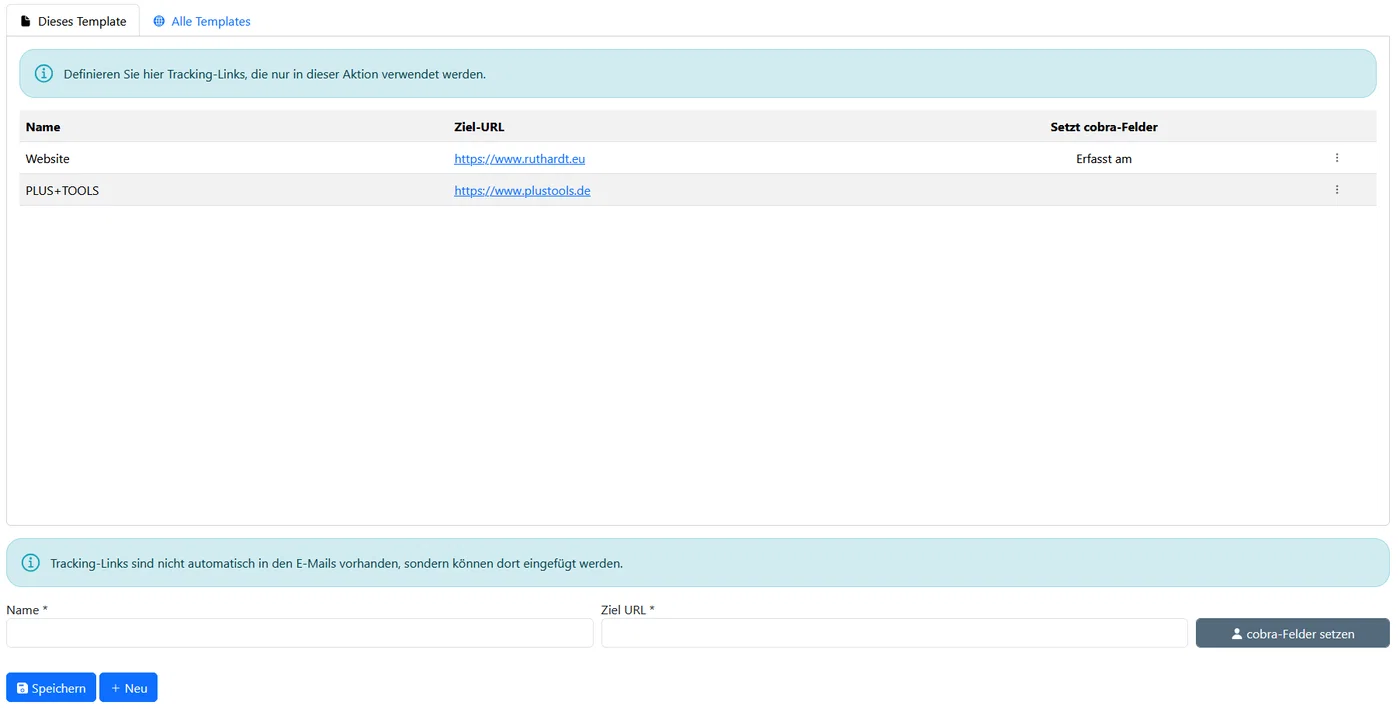Click the Ziel URL input field

[x=894, y=633]
